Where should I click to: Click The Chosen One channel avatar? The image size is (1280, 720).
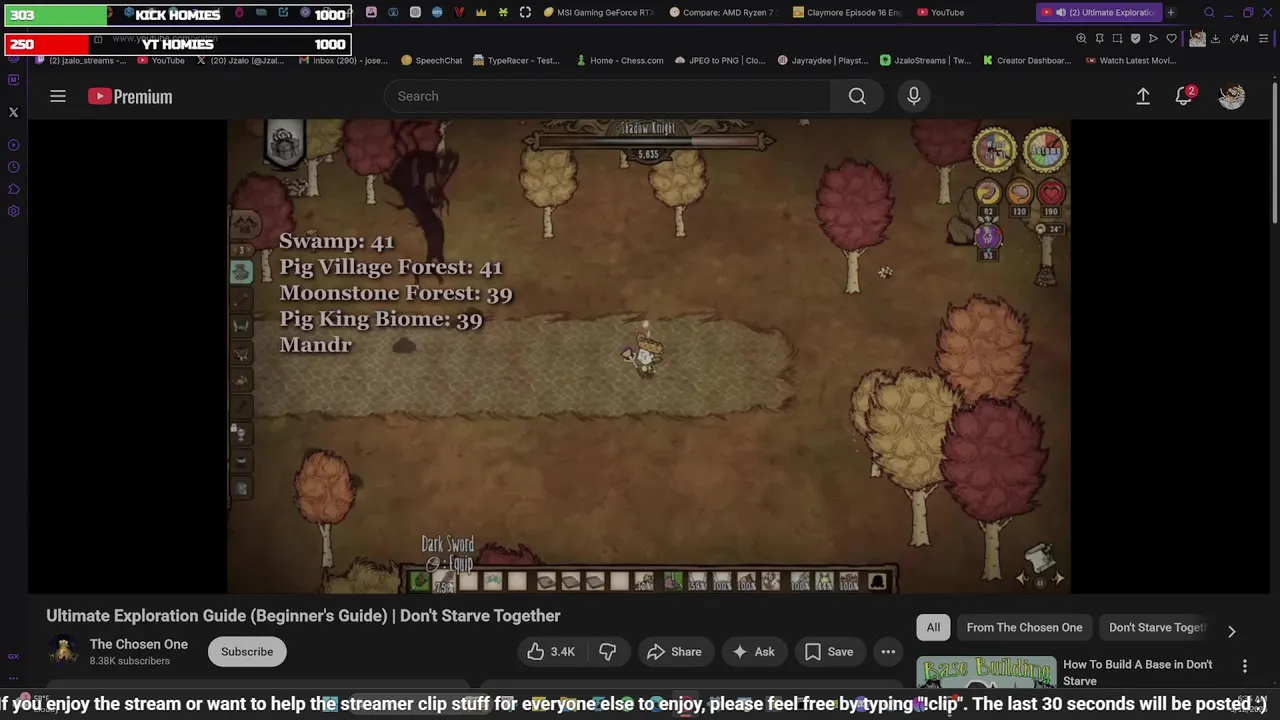click(x=64, y=651)
